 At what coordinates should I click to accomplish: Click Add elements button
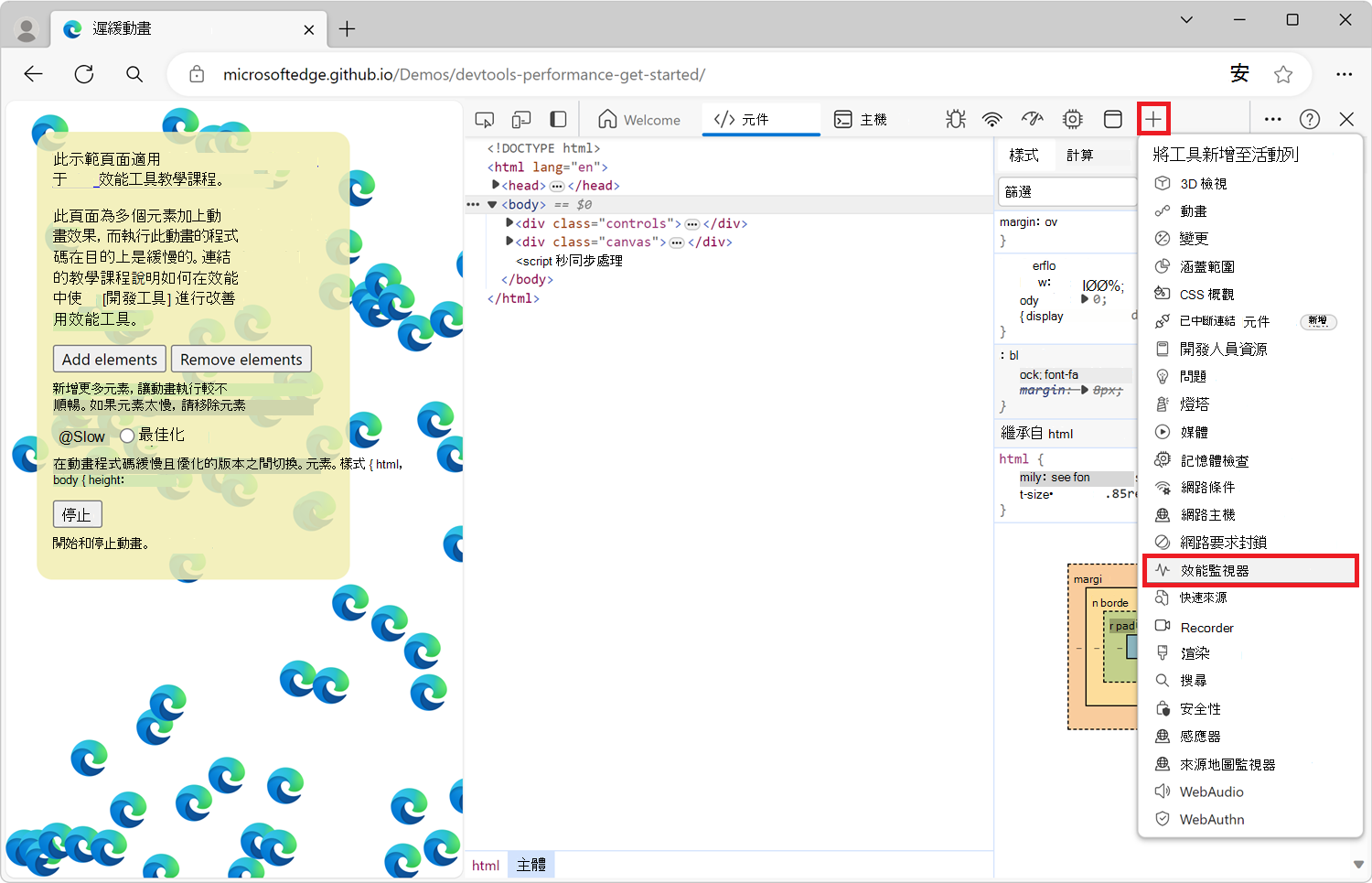click(x=110, y=360)
